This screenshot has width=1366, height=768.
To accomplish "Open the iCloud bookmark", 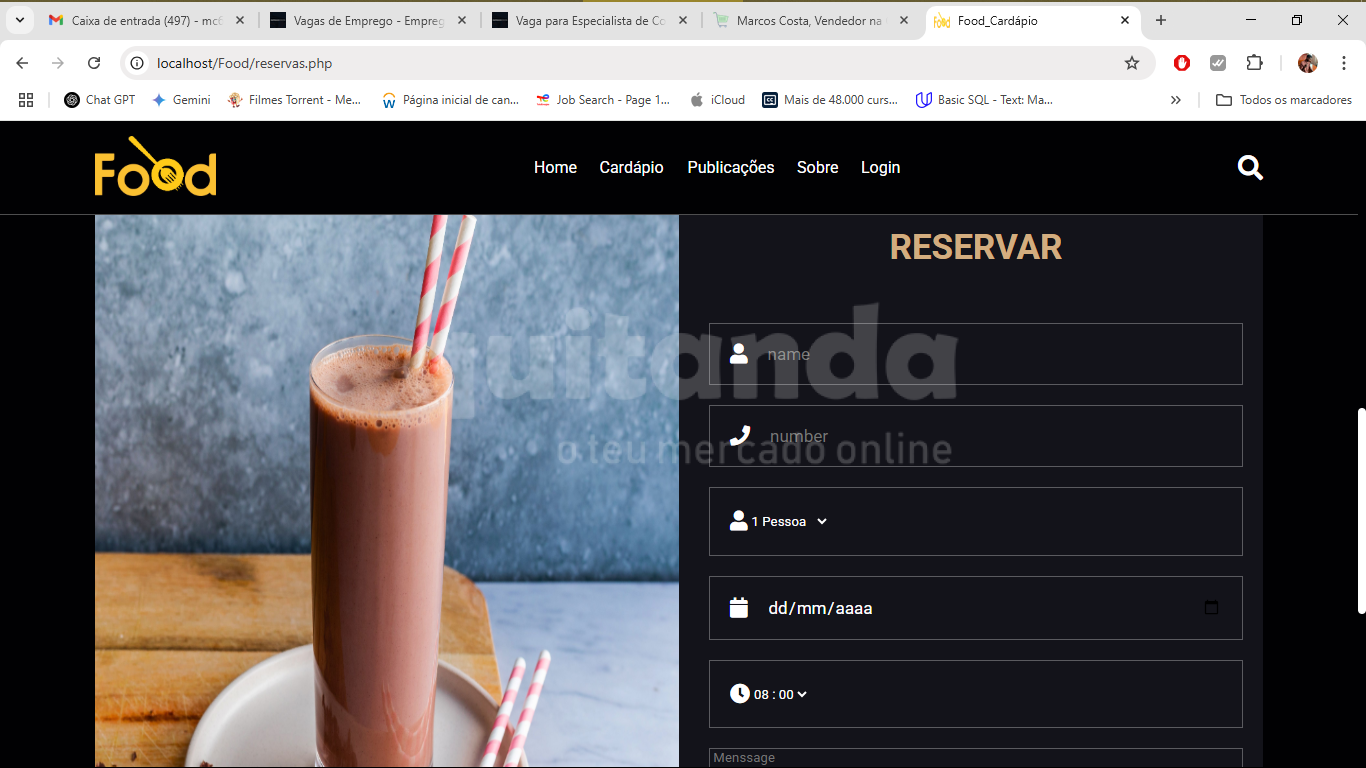I will 718,100.
